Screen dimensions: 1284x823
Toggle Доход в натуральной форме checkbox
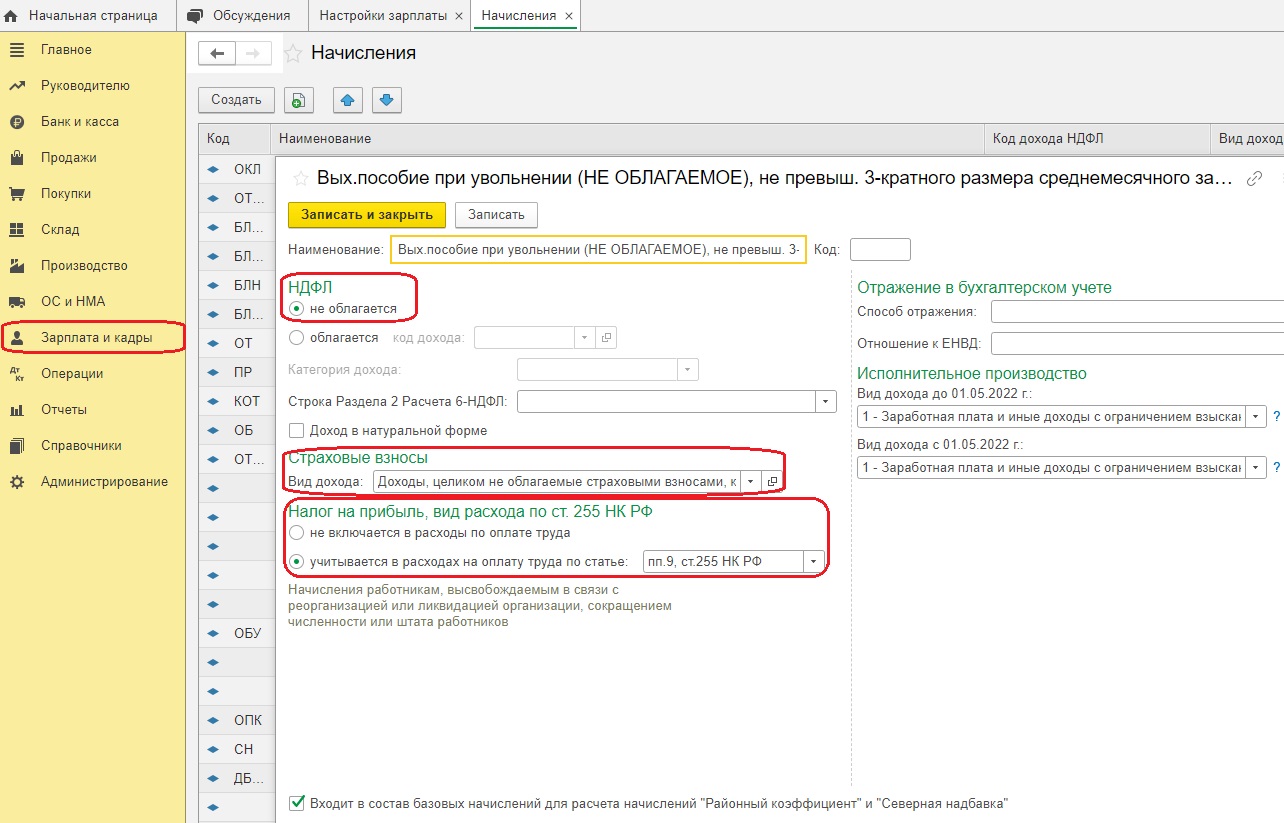[x=296, y=431]
